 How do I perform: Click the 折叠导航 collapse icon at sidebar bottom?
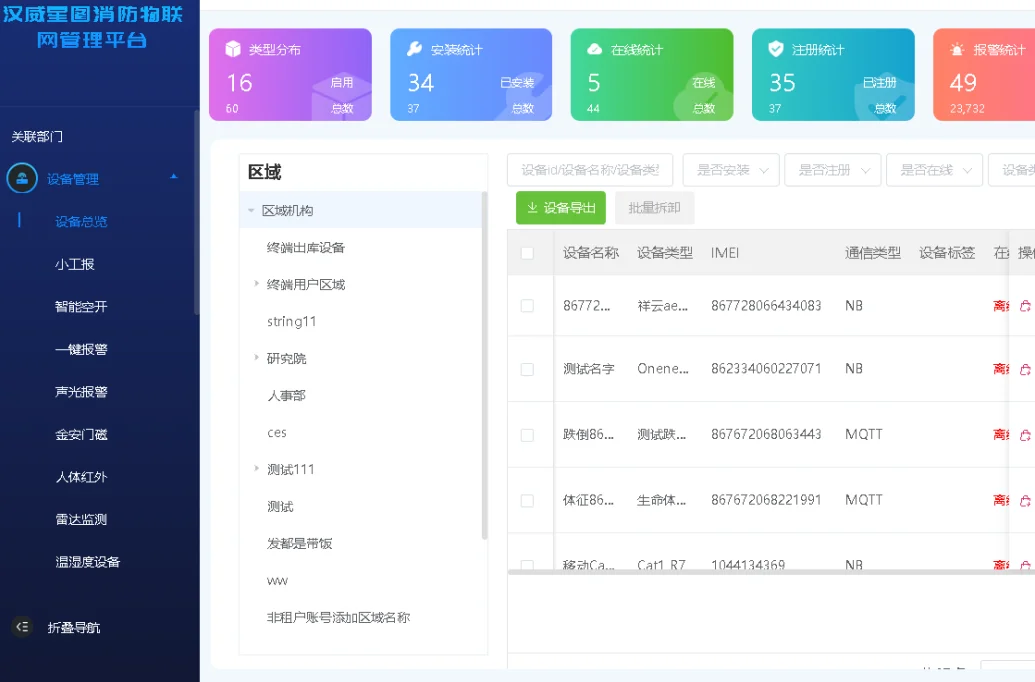tap(21, 627)
